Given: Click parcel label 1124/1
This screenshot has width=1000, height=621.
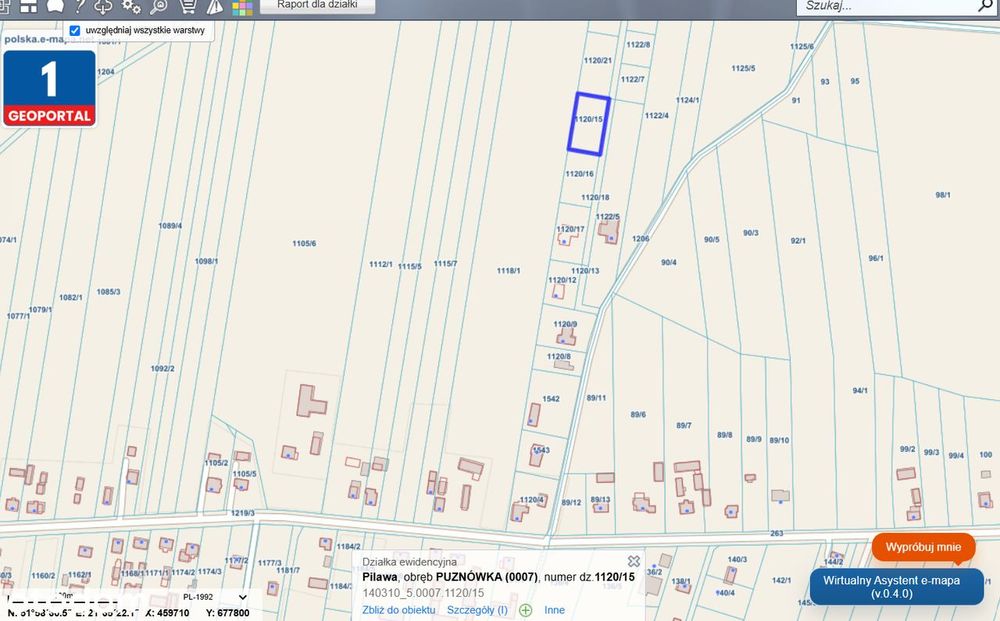Looking at the screenshot, I should 688,100.
